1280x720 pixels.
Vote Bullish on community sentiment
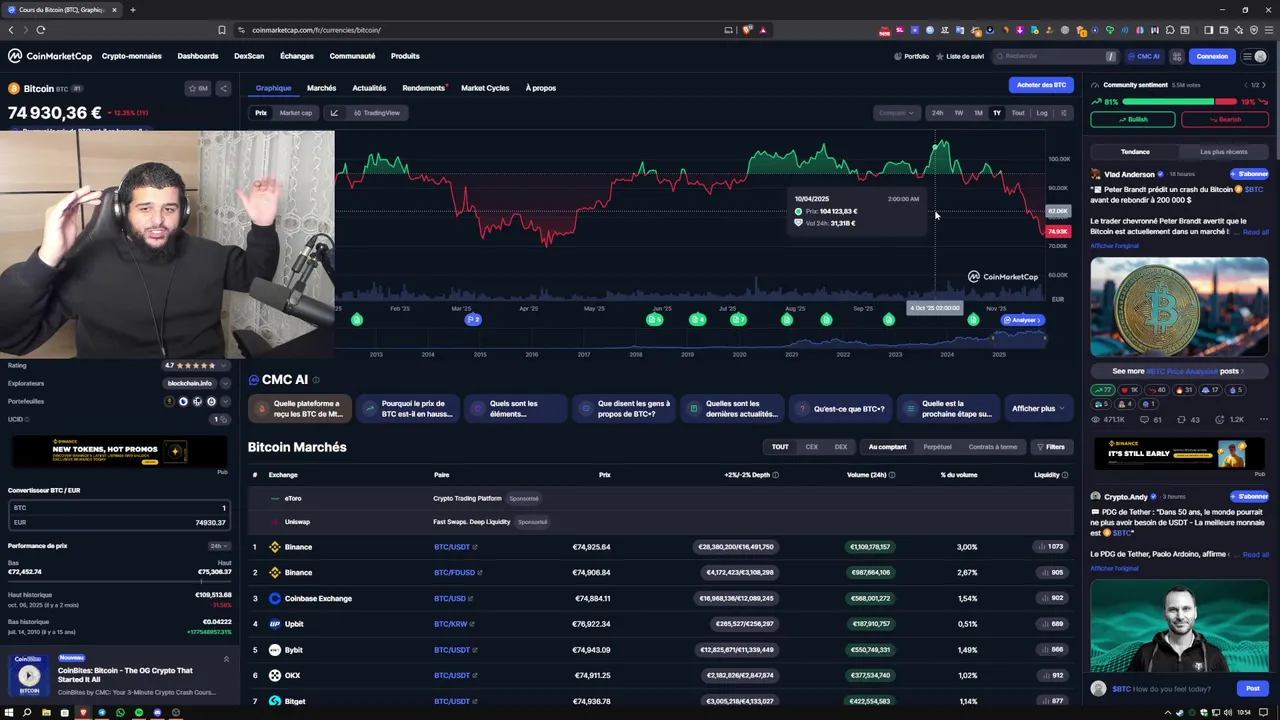[1133, 119]
